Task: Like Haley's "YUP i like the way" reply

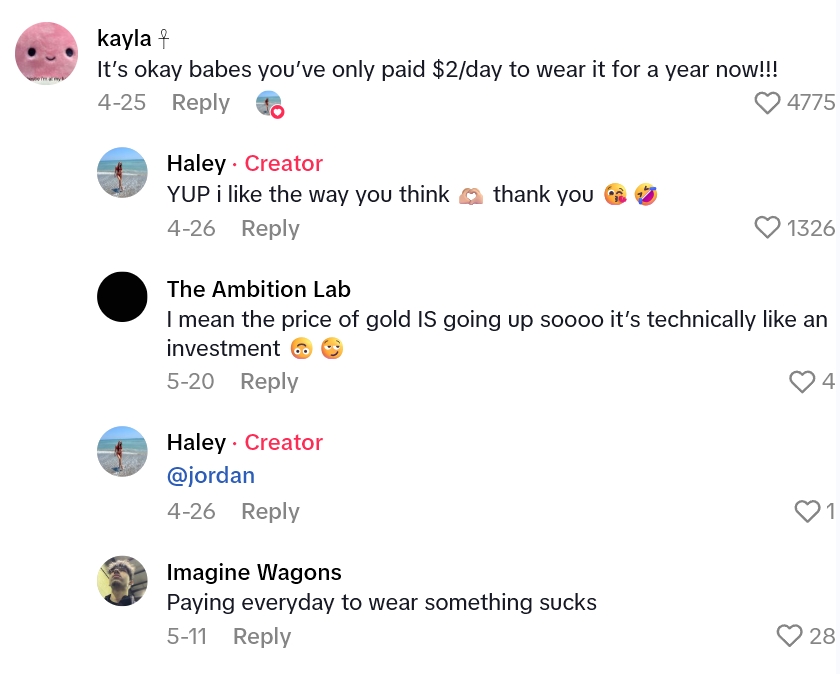Action: tap(767, 228)
